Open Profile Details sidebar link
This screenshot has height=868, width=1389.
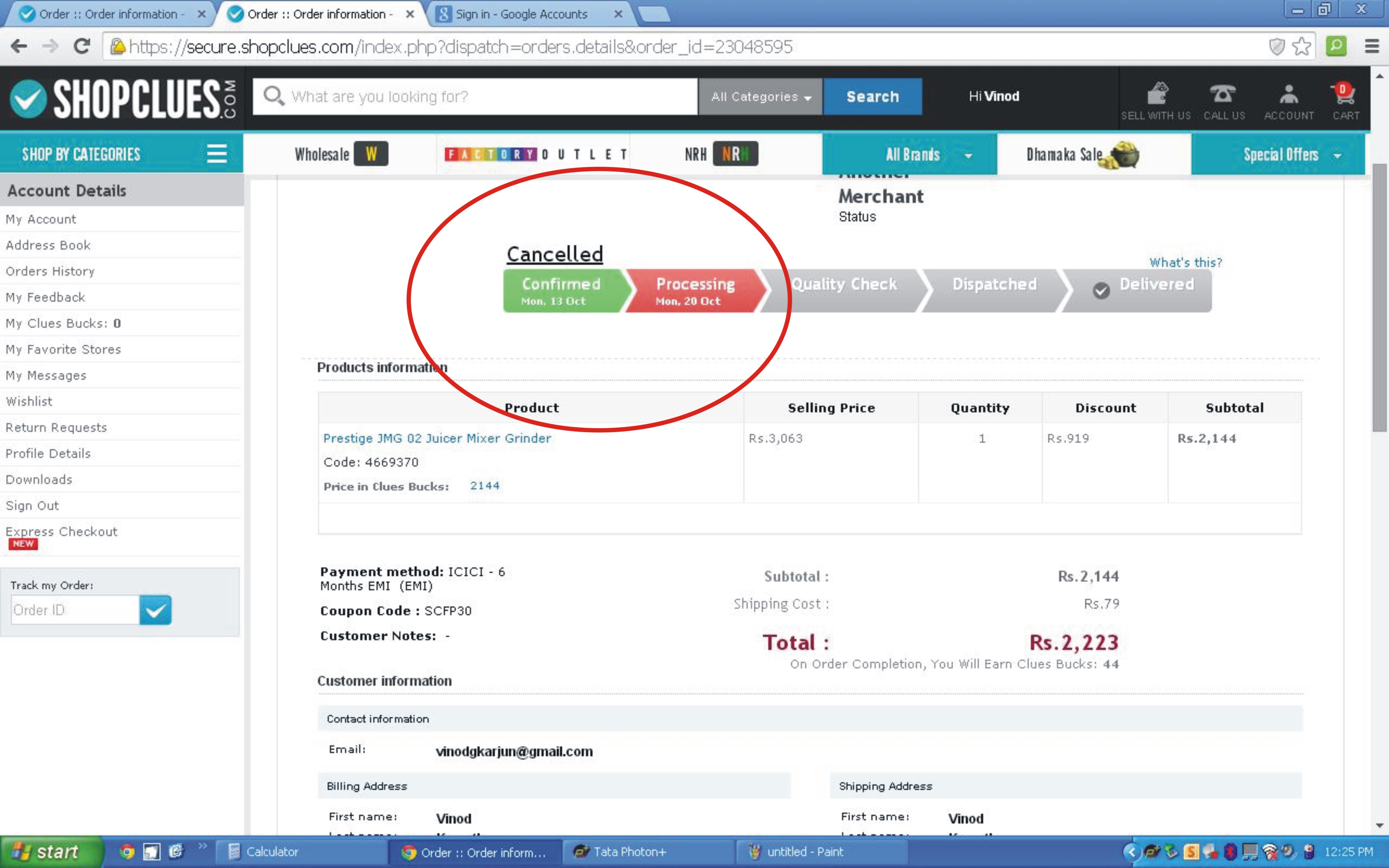click(x=48, y=453)
